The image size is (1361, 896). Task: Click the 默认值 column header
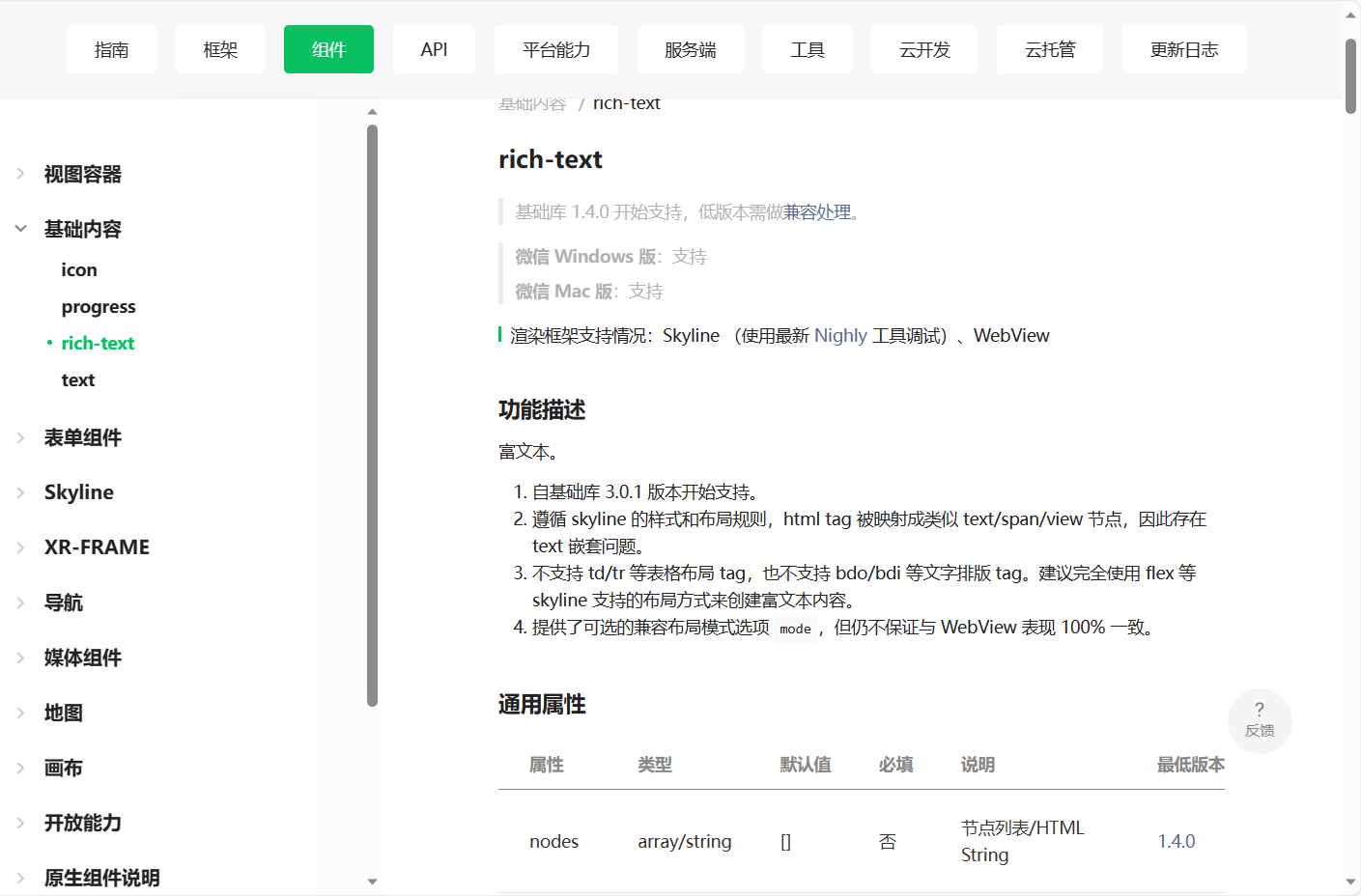tap(806, 765)
